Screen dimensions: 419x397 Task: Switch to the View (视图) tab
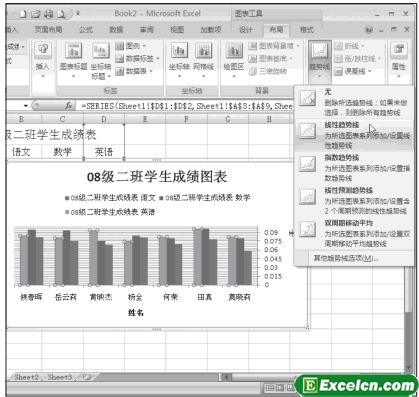point(177,30)
